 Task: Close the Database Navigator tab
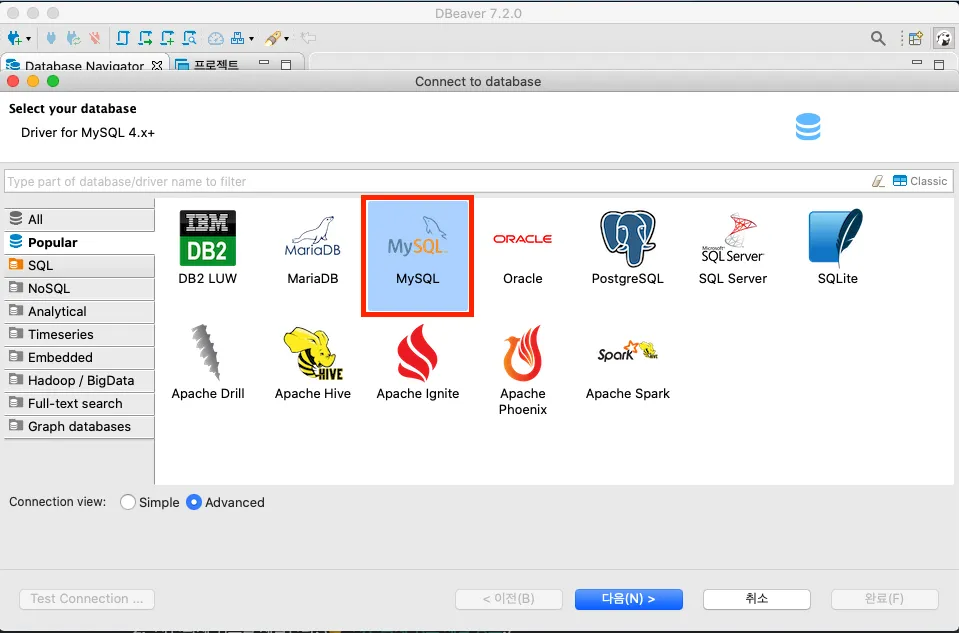click(157, 65)
